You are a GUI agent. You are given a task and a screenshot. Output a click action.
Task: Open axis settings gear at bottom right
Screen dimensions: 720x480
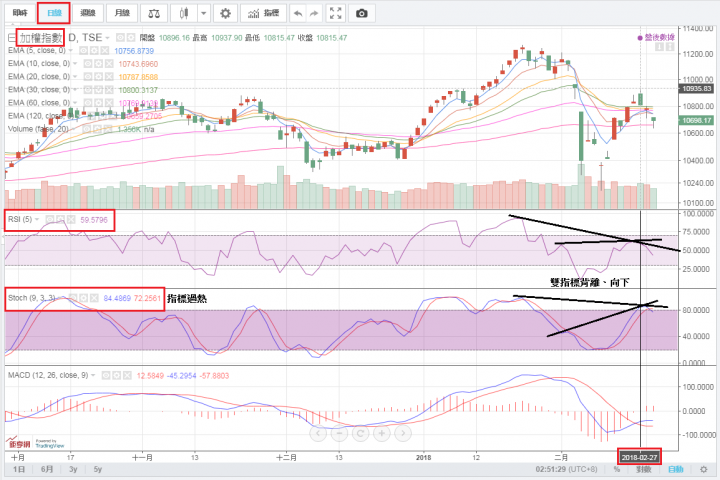703,469
